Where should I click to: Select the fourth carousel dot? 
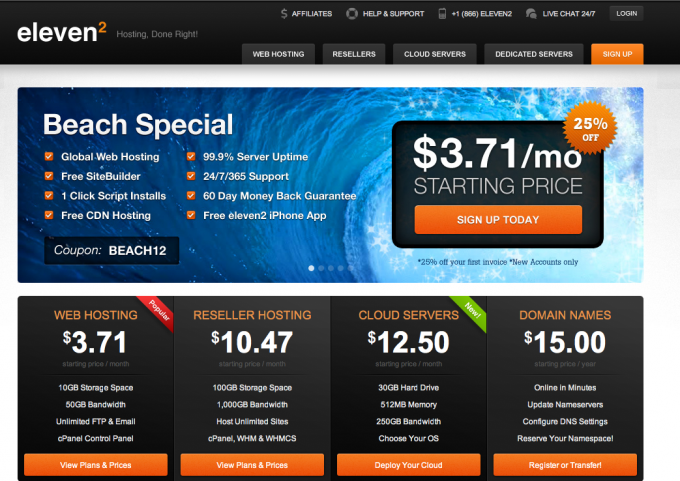coord(341,268)
